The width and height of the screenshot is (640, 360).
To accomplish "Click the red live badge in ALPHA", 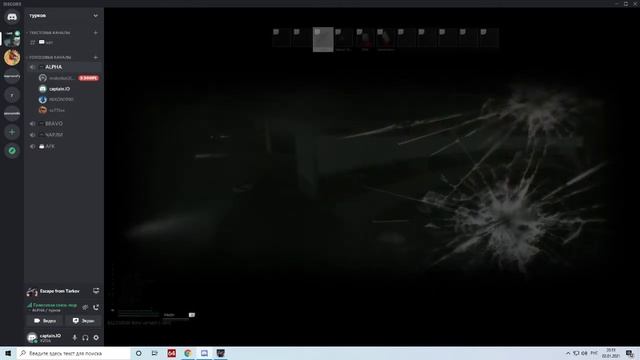I will click(x=89, y=78).
